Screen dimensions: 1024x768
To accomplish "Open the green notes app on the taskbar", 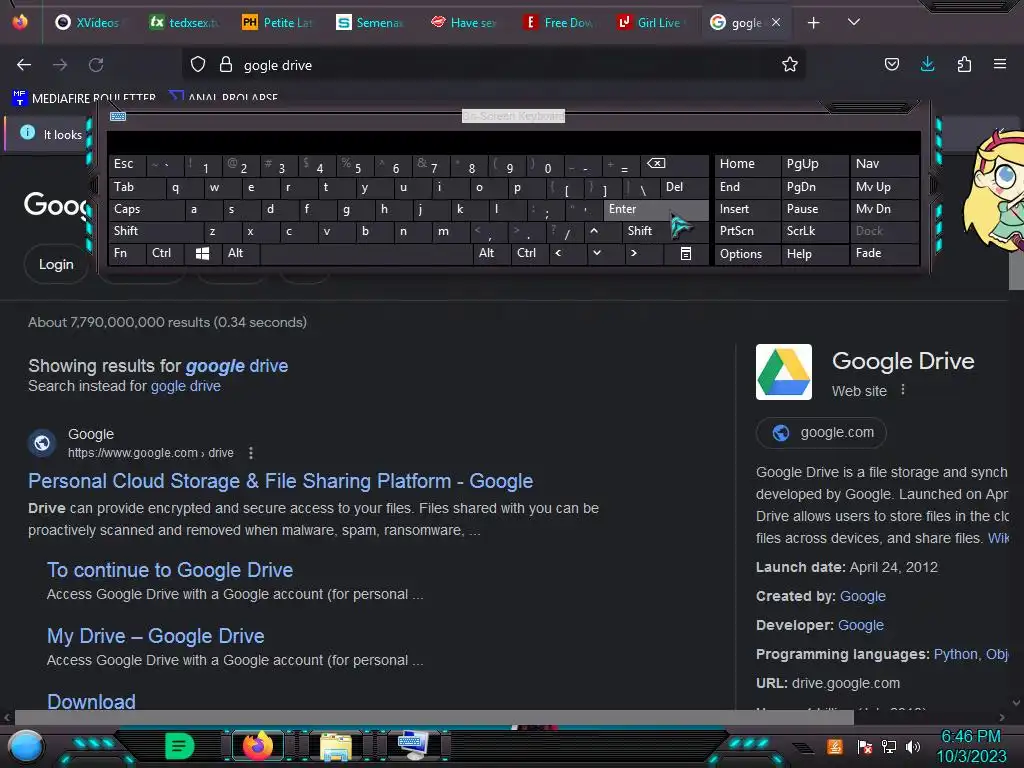I will (179, 746).
